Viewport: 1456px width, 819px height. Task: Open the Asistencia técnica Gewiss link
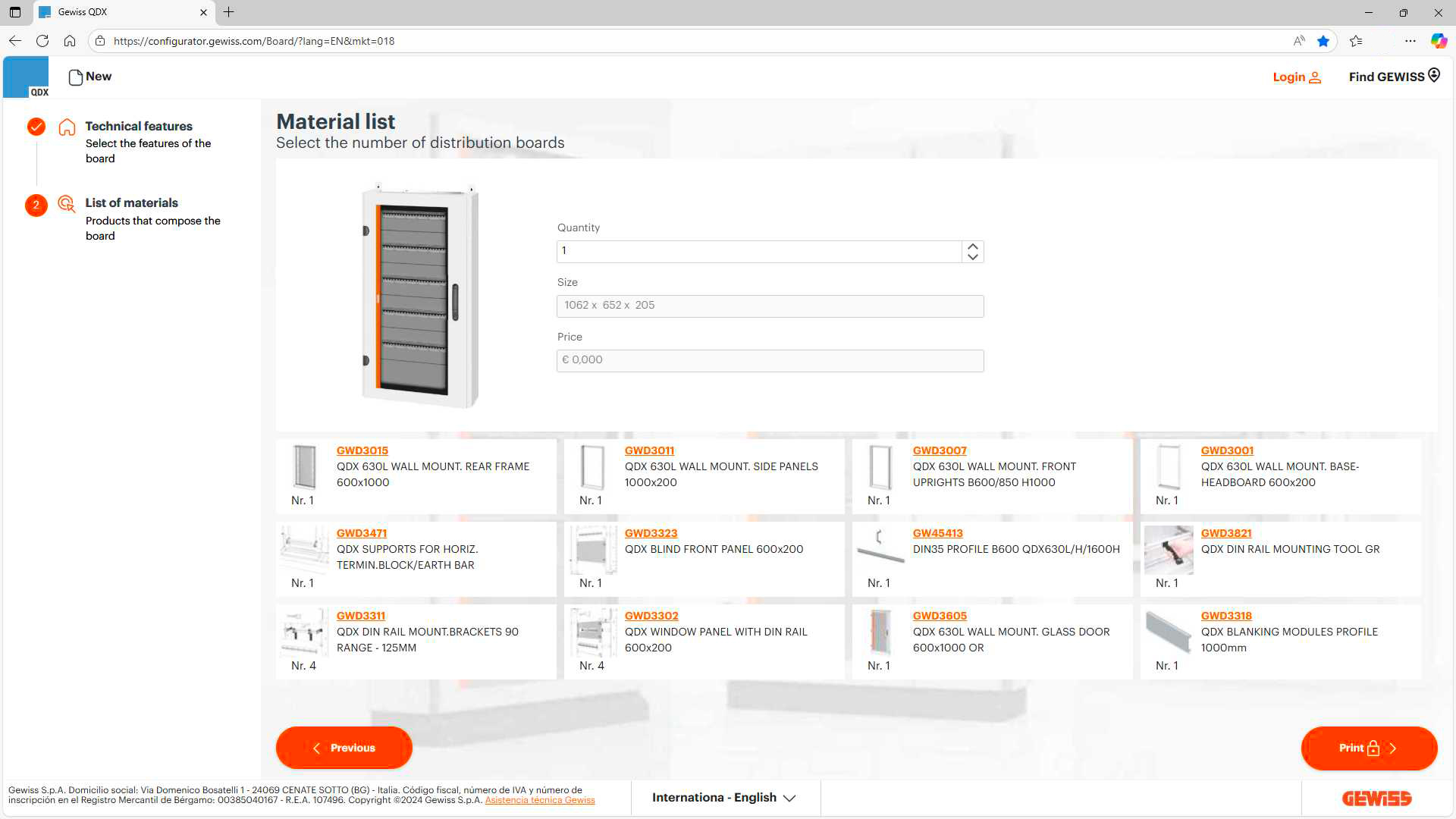coord(540,799)
